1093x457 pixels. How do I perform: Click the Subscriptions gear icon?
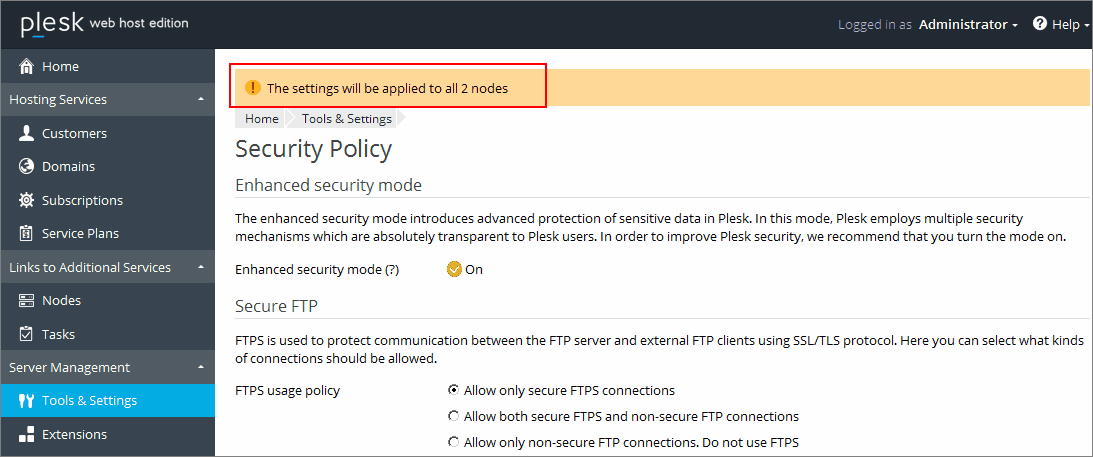tap(26, 200)
